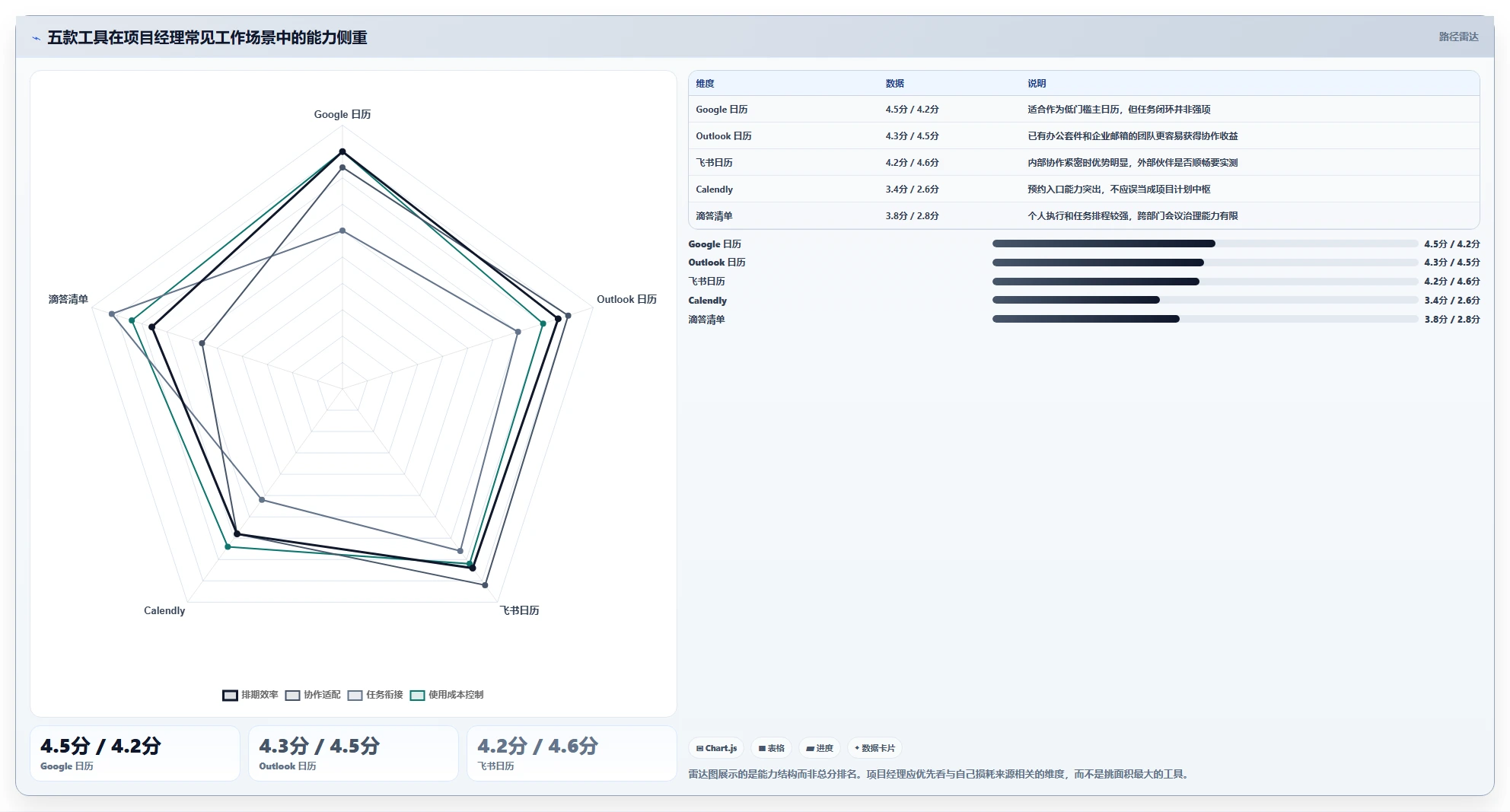Viewport: 1510px width, 812px height.
Task: Toggle the 任务衔接 legend series
Action: (x=375, y=695)
